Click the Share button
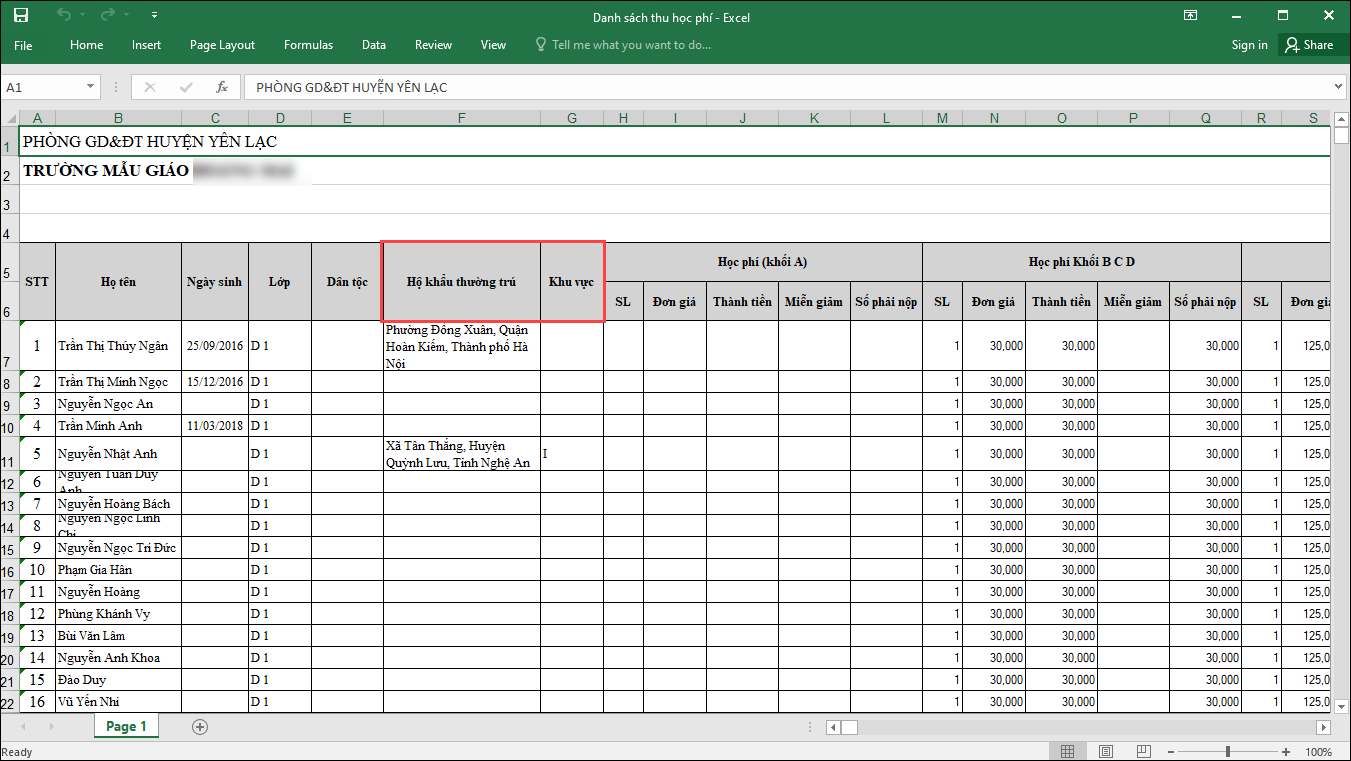 [x=1309, y=45]
